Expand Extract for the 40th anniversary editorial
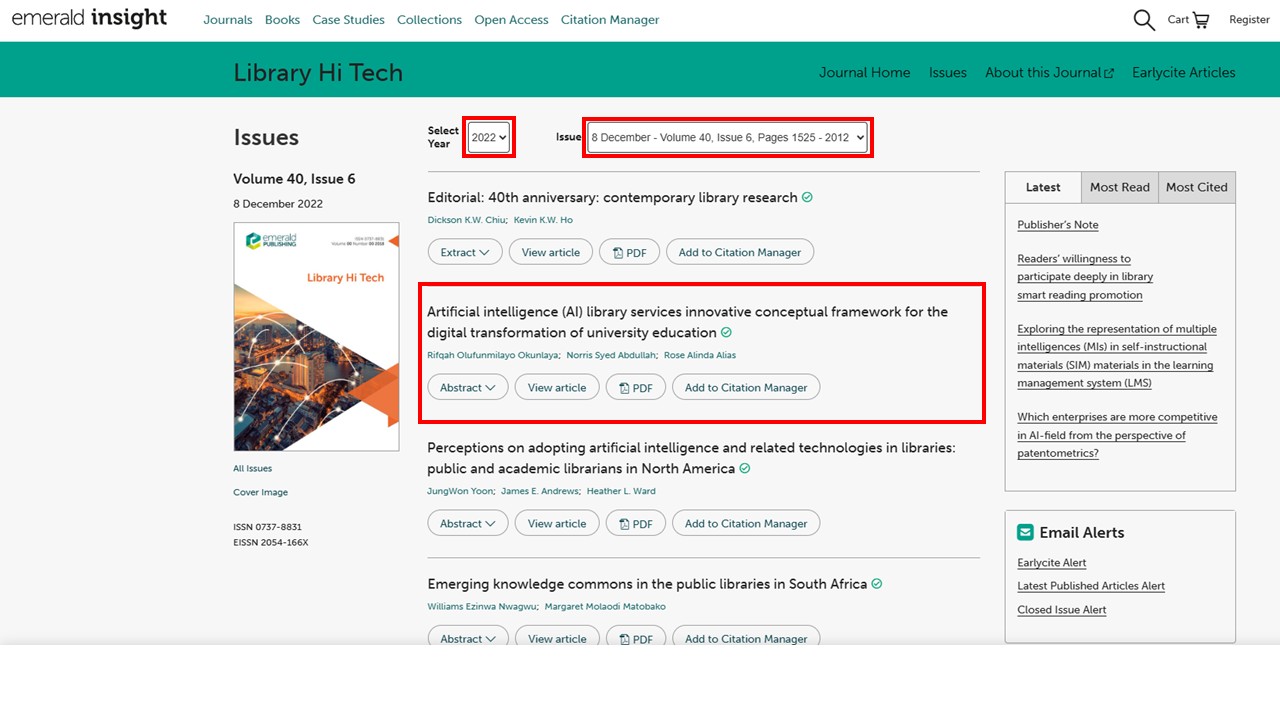 465,252
